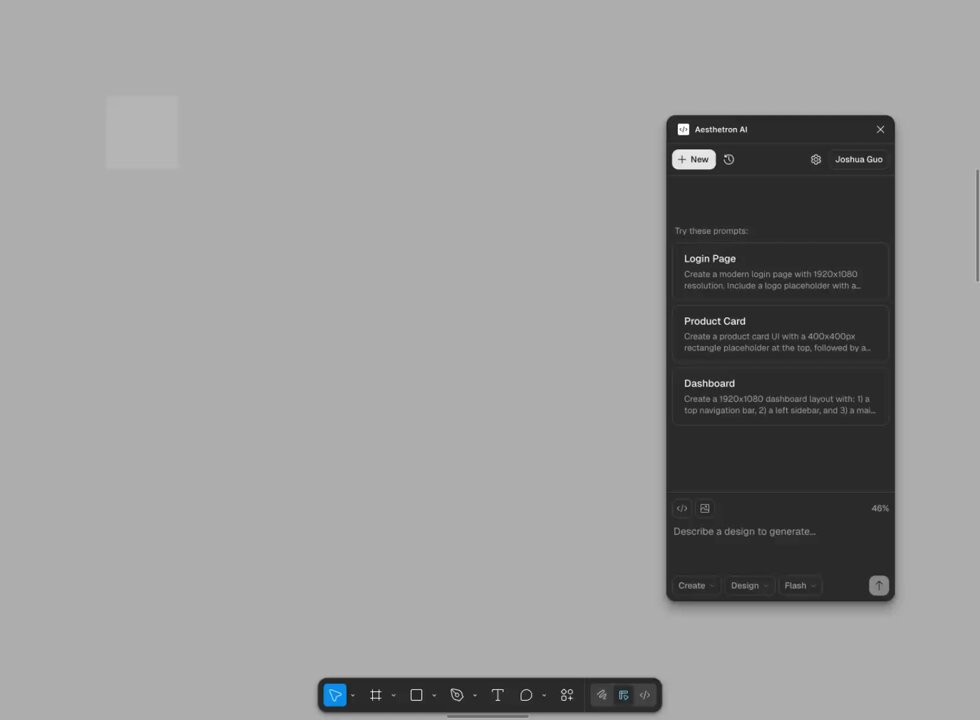Select the Frame tool
980x720 pixels.
point(376,695)
